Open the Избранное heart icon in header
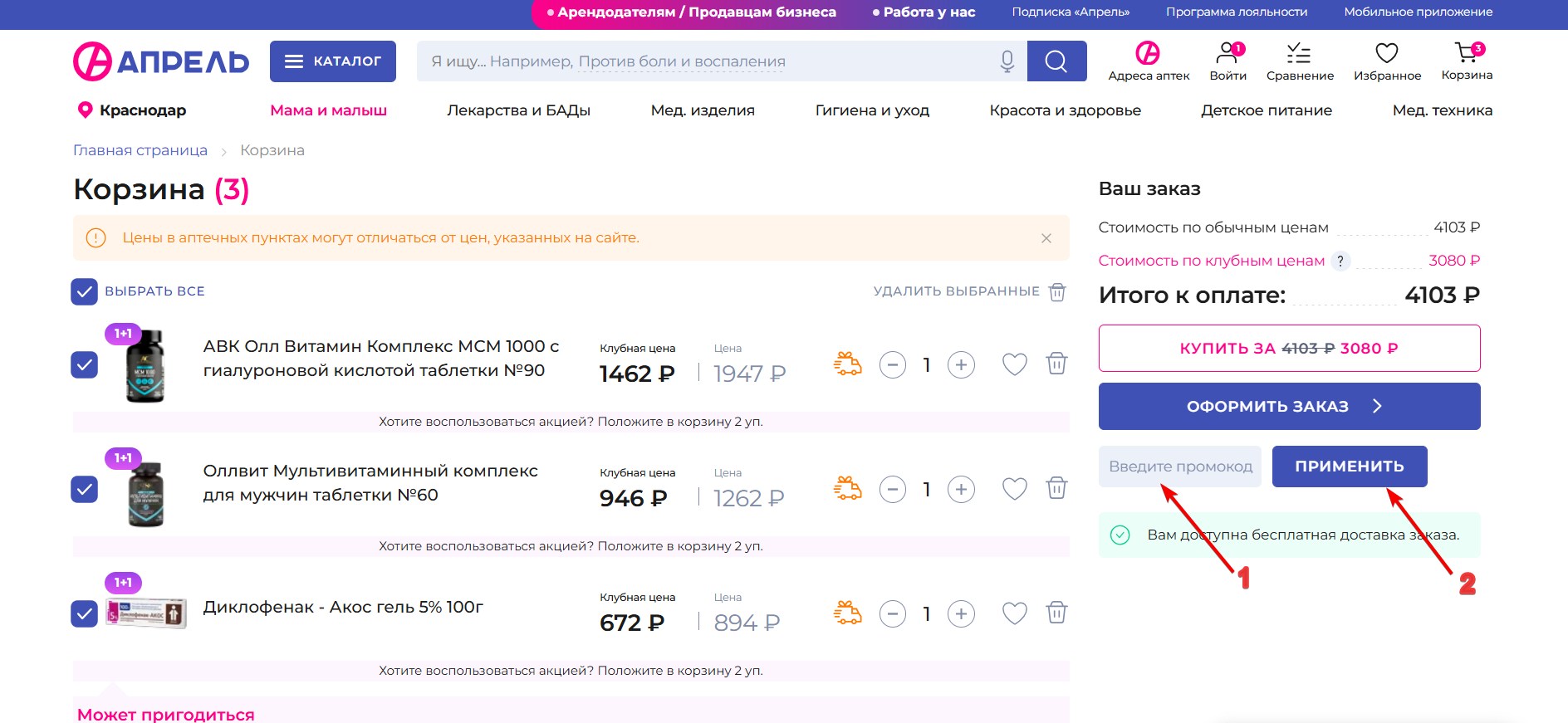1568x723 pixels. 1386,55
